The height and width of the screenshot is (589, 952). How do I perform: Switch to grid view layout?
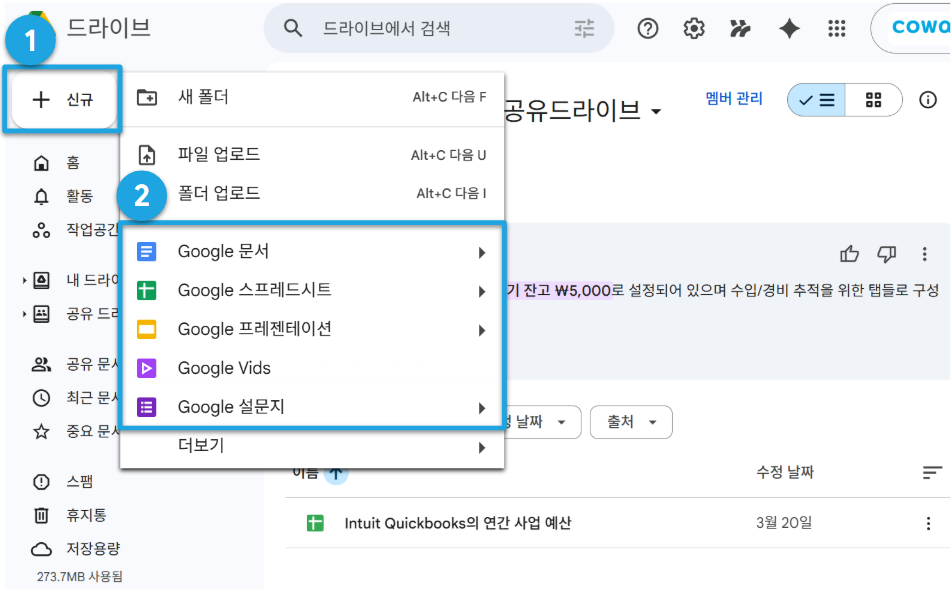[x=873, y=100]
